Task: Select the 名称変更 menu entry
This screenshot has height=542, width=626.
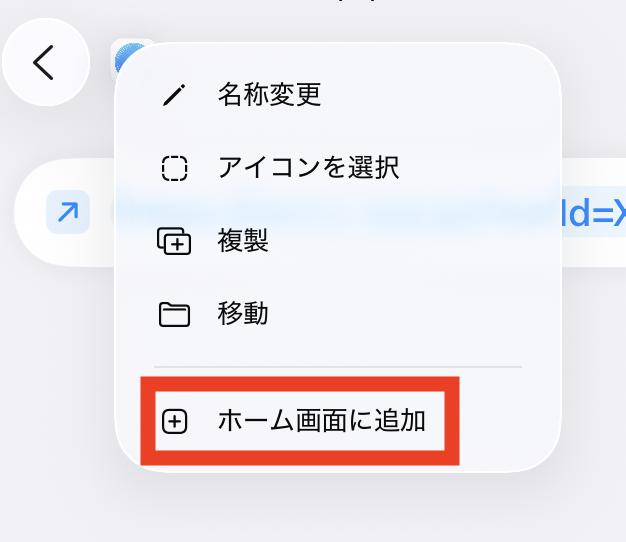Action: (x=338, y=95)
